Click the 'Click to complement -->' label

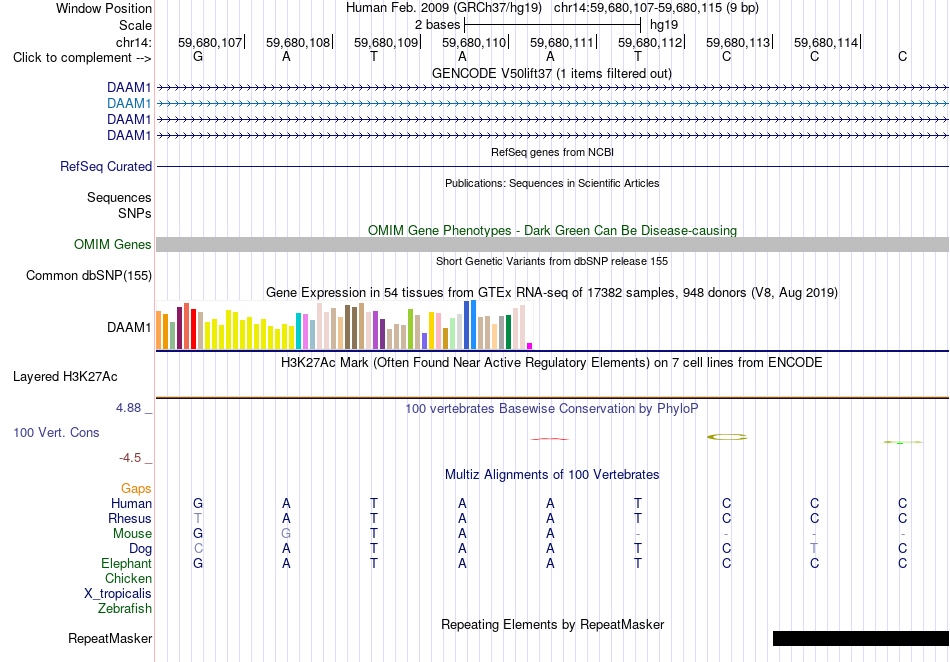[x=82, y=58]
